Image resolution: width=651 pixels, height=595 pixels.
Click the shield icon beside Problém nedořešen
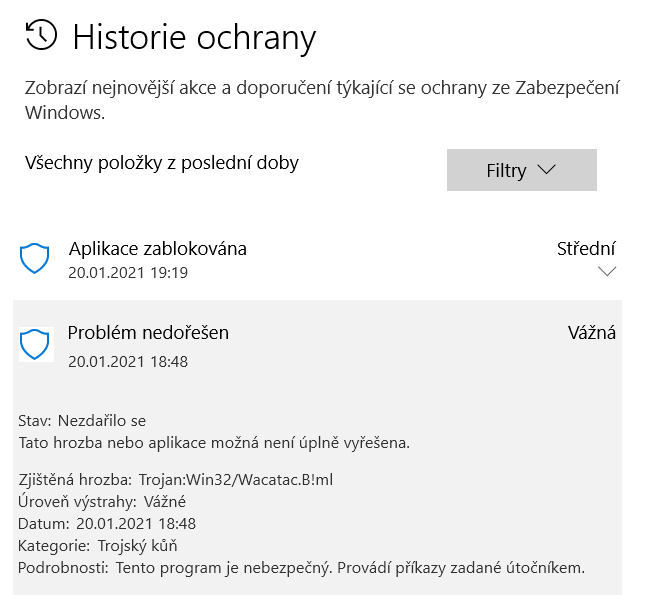[35, 344]
